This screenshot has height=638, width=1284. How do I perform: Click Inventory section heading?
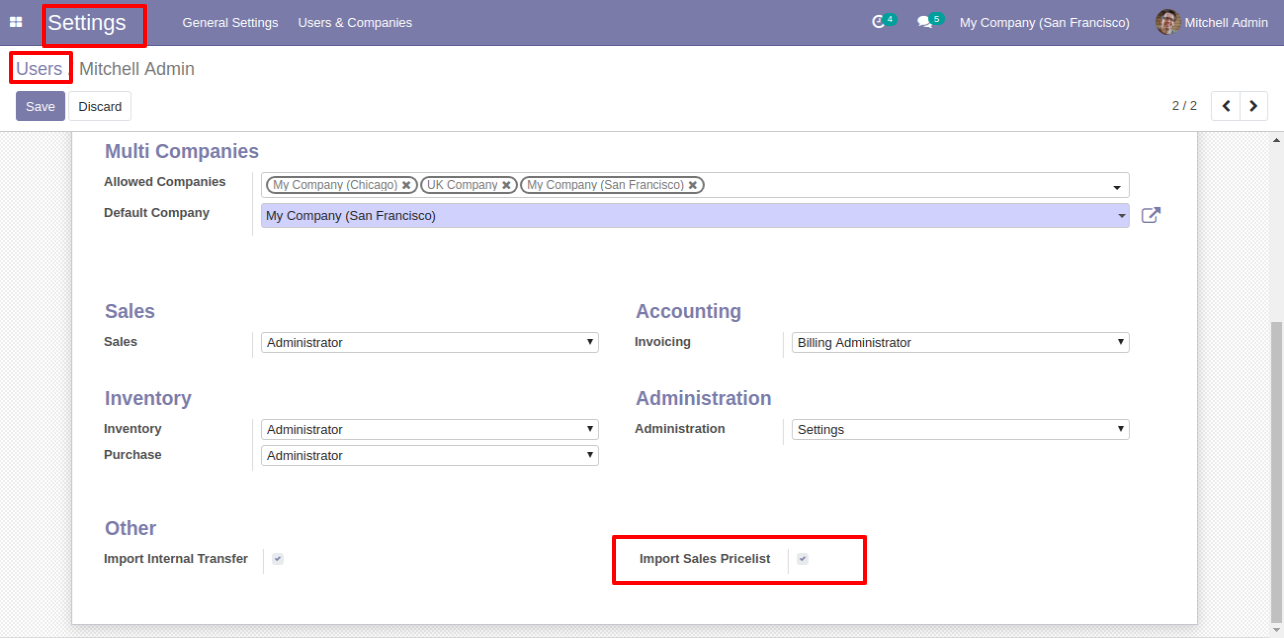(148, 398)
